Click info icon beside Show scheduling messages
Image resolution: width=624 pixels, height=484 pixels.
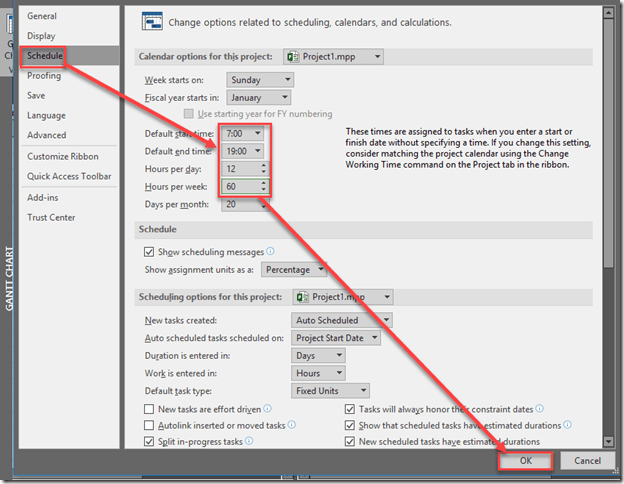click(270, 251)
